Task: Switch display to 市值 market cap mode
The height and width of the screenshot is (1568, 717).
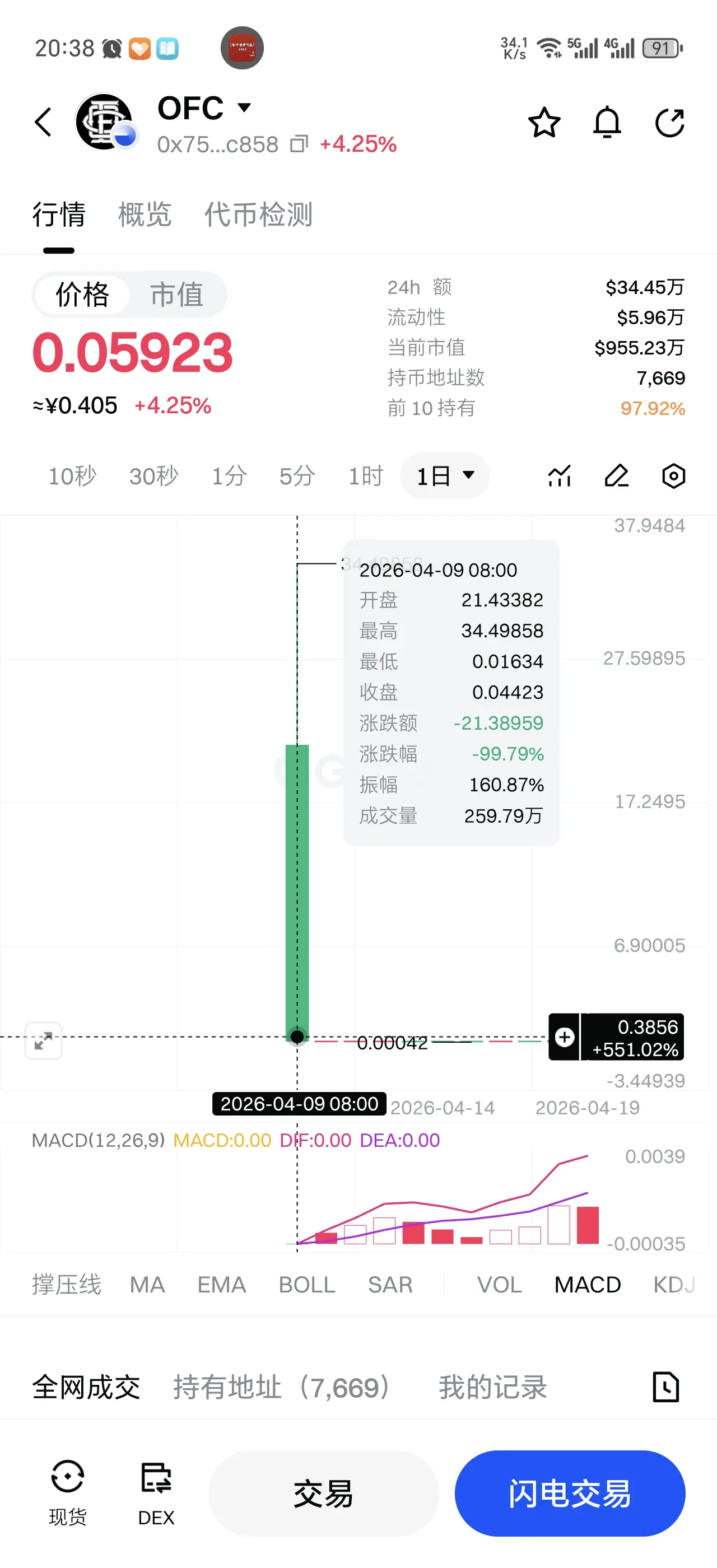Action: (x=177, y=295)
